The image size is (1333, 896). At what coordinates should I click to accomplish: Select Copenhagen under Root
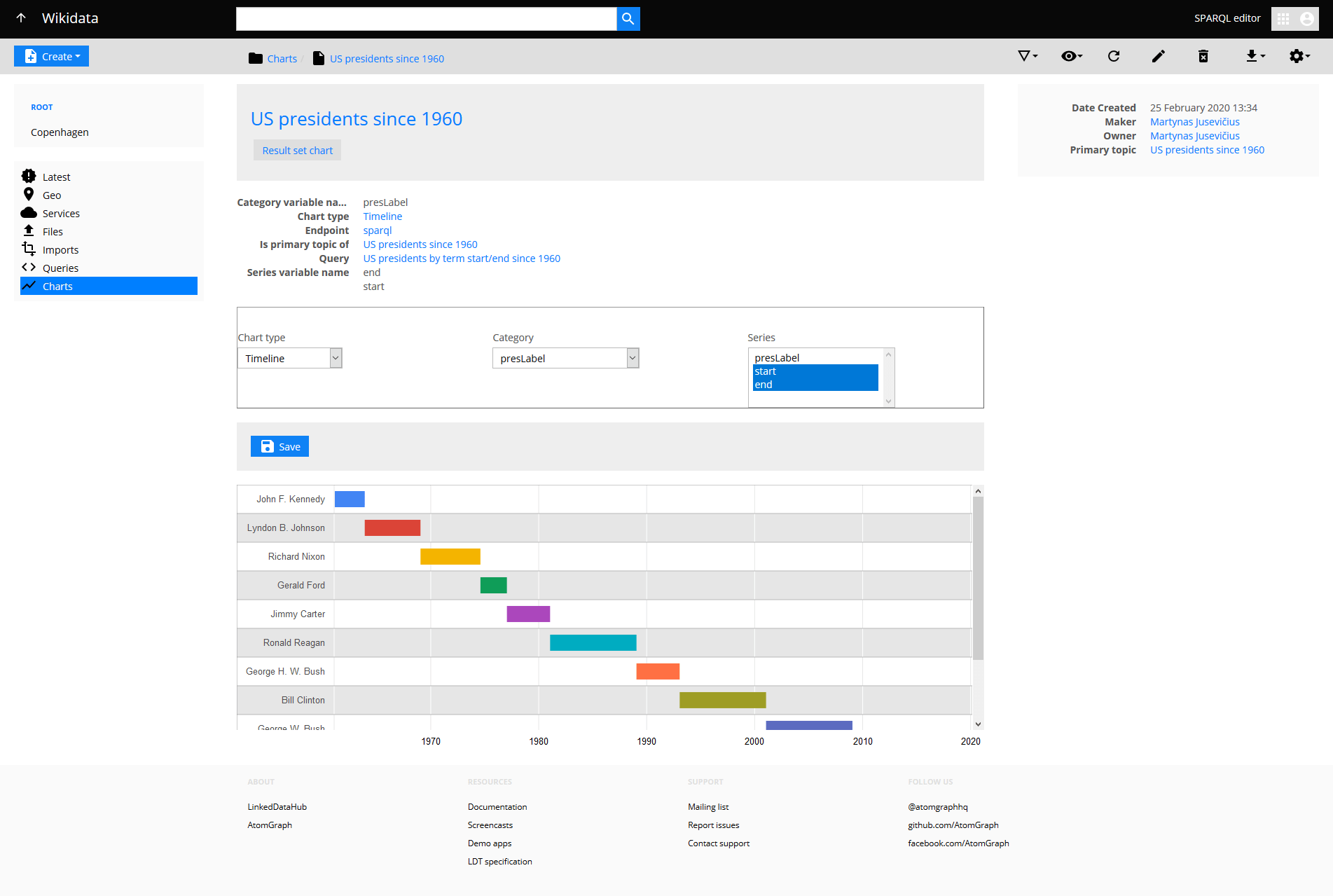(x=60, y=132)
